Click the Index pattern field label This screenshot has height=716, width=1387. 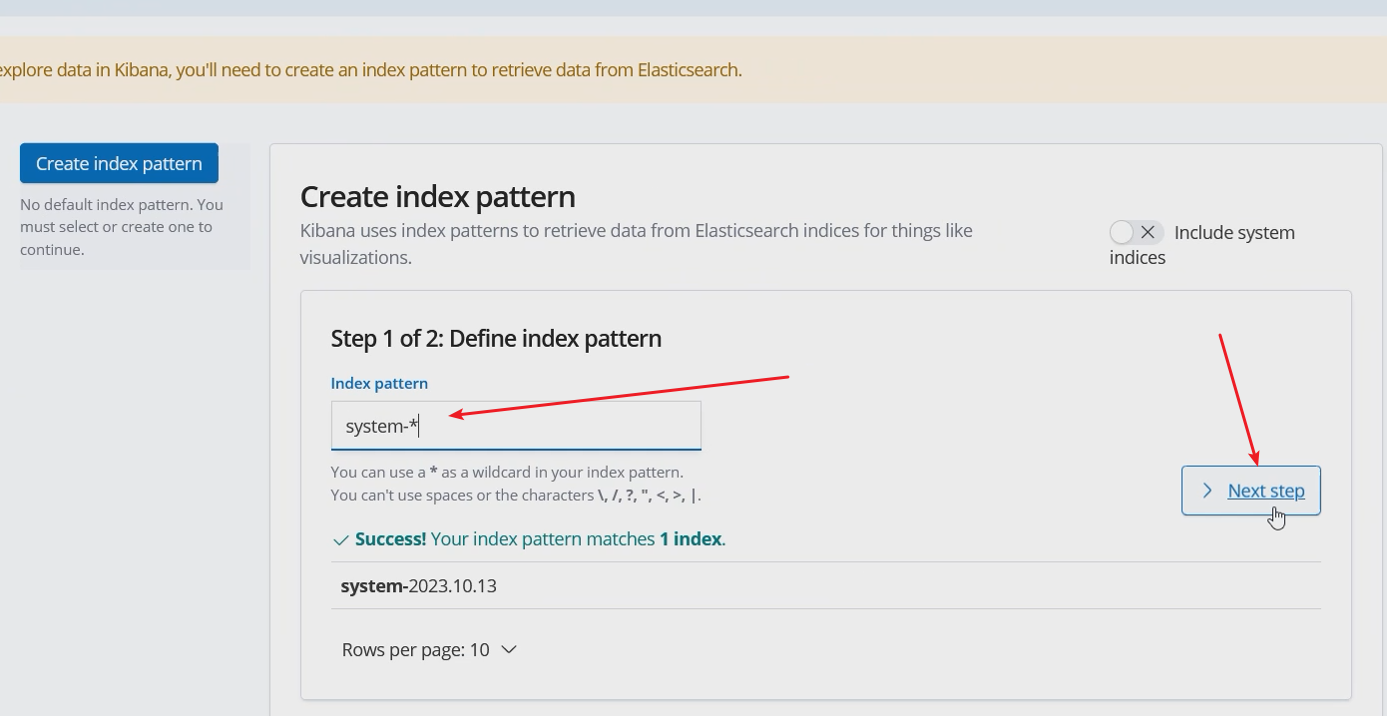379,383
